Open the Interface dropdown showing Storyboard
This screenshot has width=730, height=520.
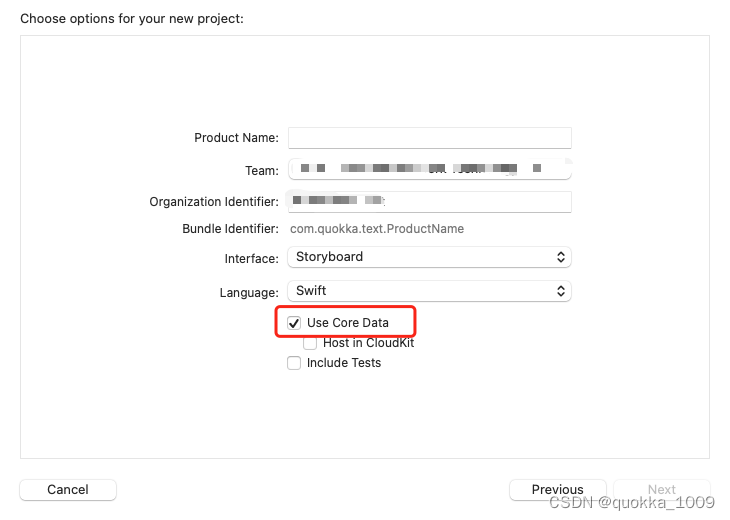(429, 257)
